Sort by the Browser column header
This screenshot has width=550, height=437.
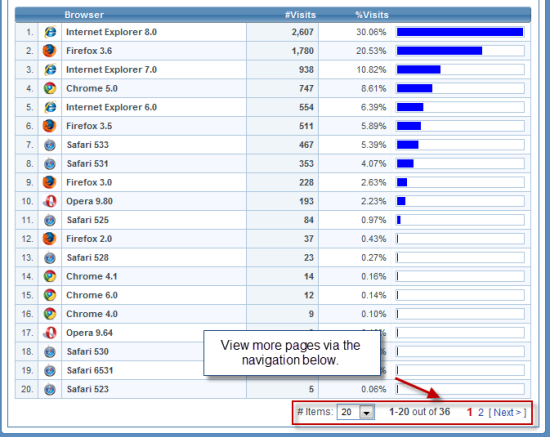point(84,15)
